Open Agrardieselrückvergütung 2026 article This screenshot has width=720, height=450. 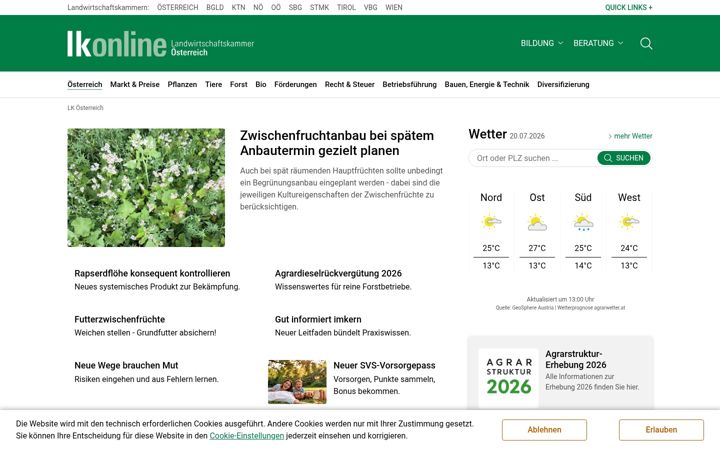[338, 273]
